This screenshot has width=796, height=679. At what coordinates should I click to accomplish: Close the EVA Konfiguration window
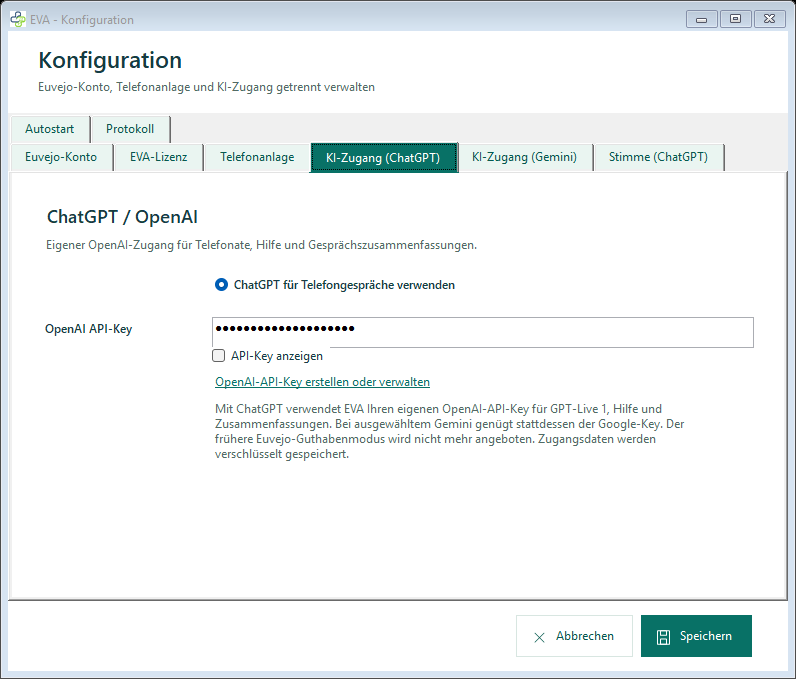[x=770, y=19]
